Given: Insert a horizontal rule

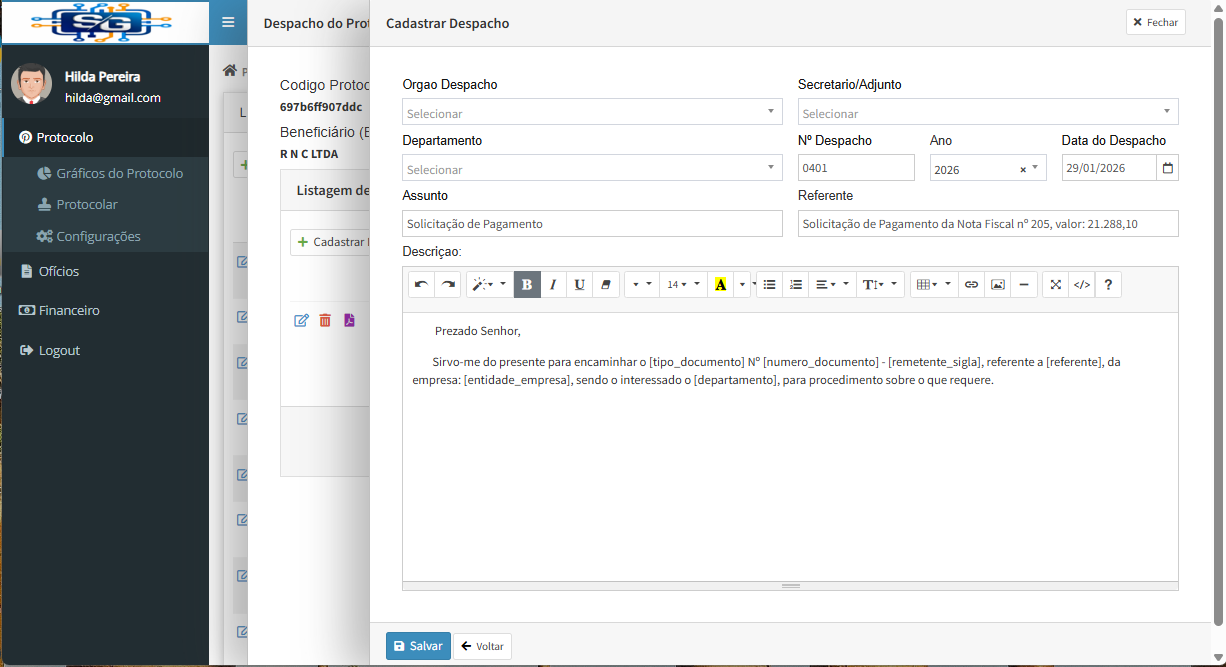Looking at the screenshot, I should coord(1023,284).
